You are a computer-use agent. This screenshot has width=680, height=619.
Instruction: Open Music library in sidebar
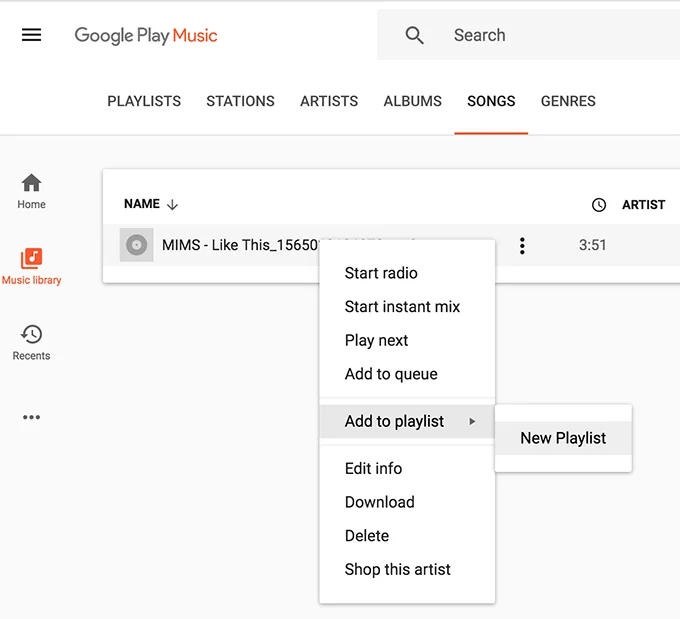(31, 266)
